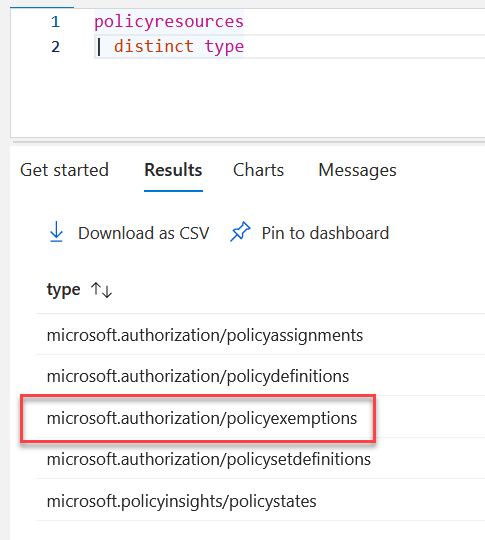Viewport: 485px width, 540px height.
Task: Click the type column header
Action: 63,290
